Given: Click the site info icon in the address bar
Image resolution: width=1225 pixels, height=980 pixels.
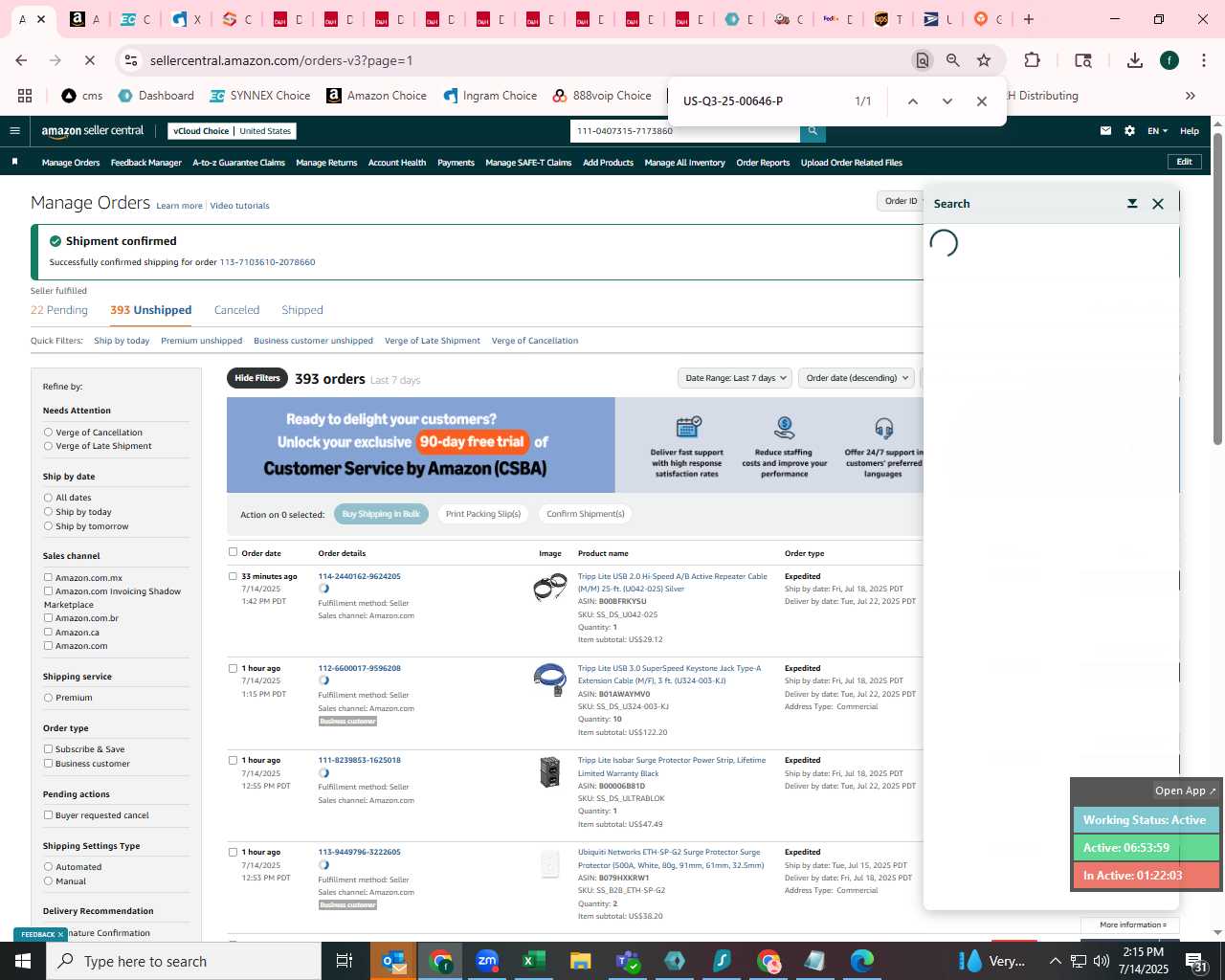Looking at the screenshot, I should coord(130,60).
